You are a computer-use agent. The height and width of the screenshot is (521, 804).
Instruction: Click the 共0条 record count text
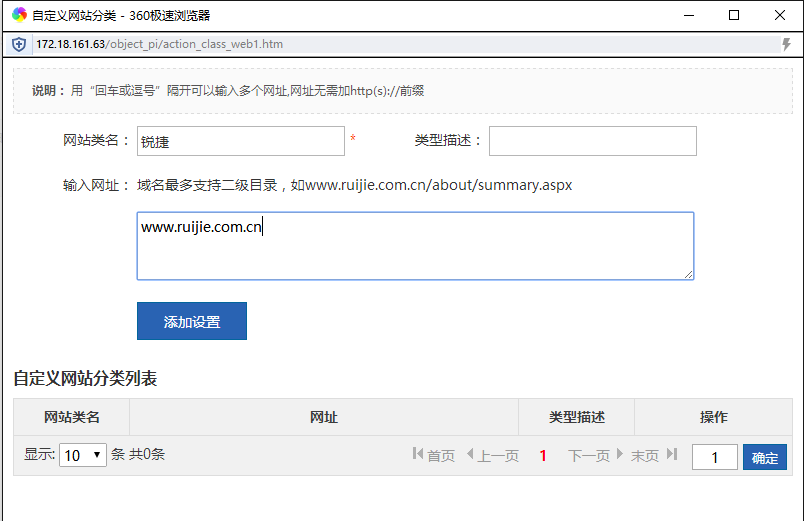(x=147, y=454)
